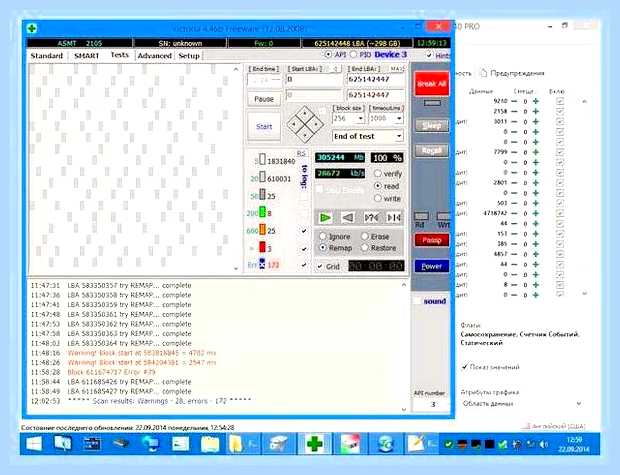Select the API radio button
This screenshot has height=475, width=620.
[328, 55]
